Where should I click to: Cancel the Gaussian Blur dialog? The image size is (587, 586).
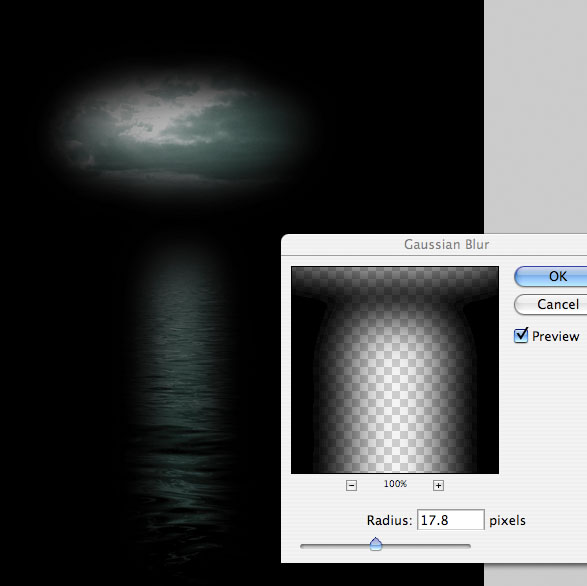tap(551, 304)
